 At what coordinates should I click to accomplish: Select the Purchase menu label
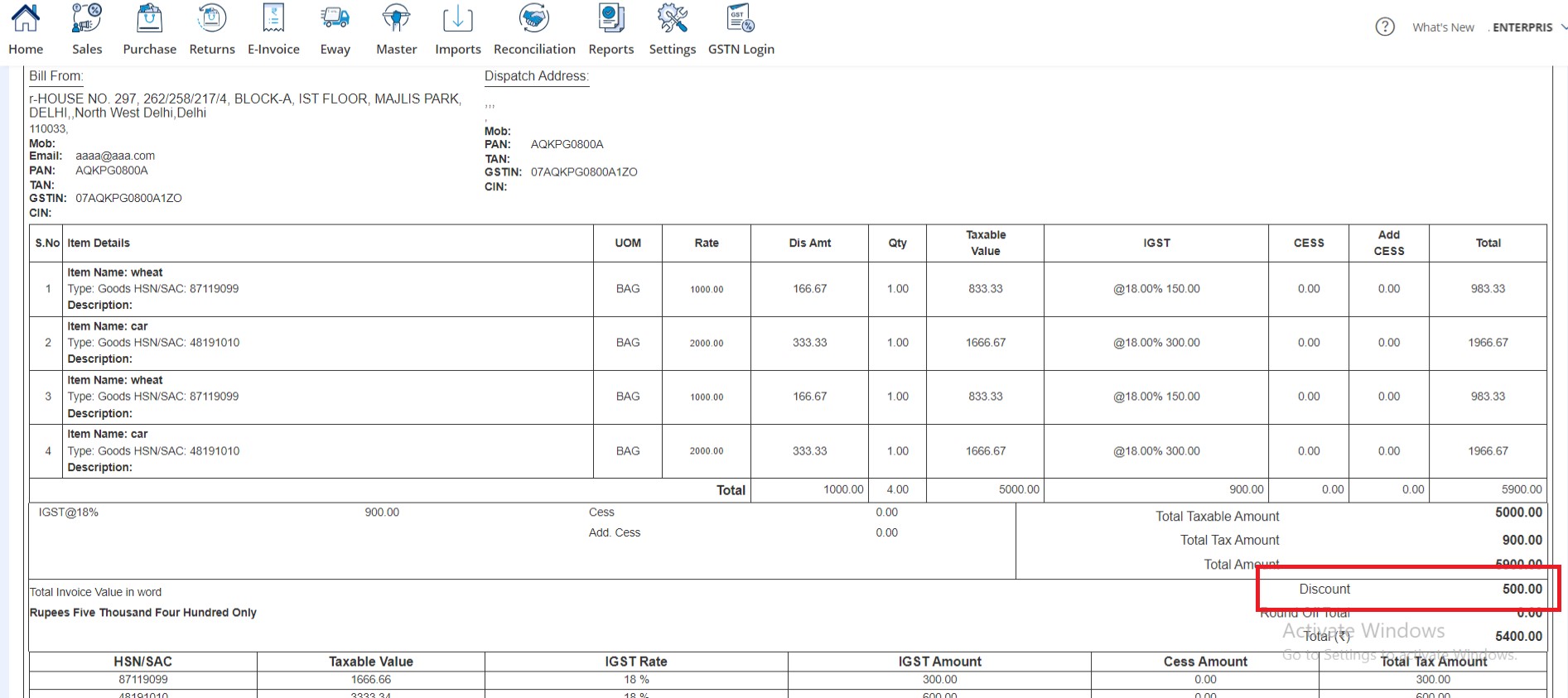(149, 49)
